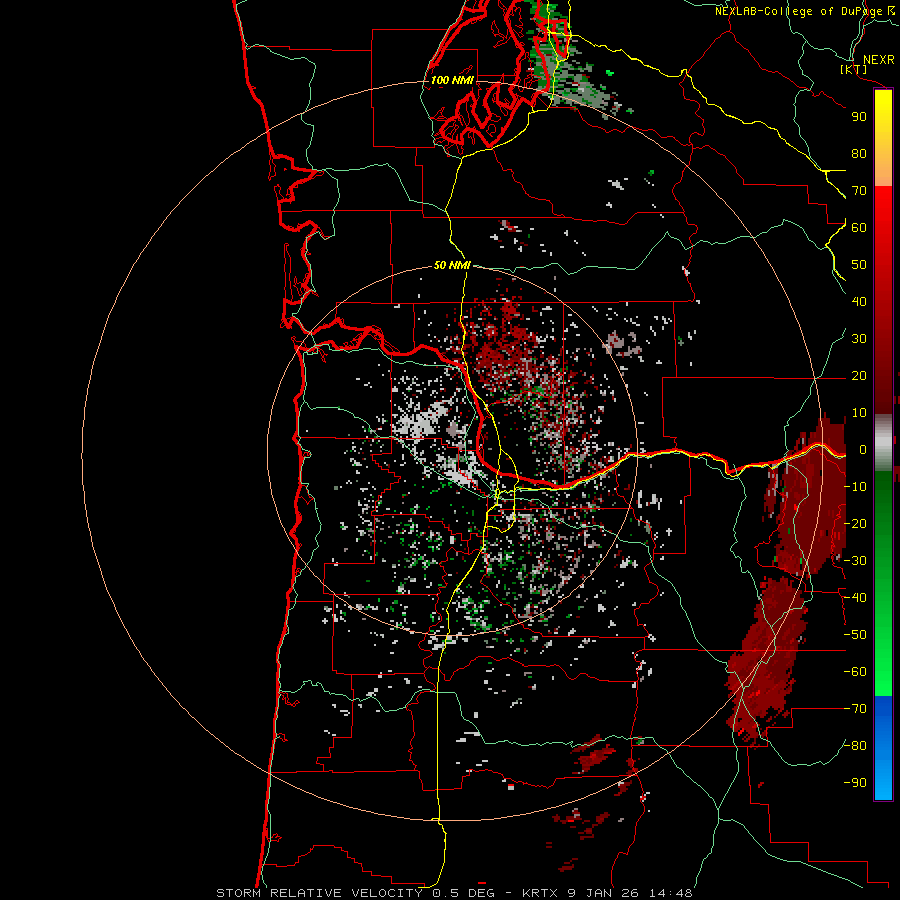Screen dimensions: 900x900
Task: Click the 0 knot label on scale
Action: [863, 450]
